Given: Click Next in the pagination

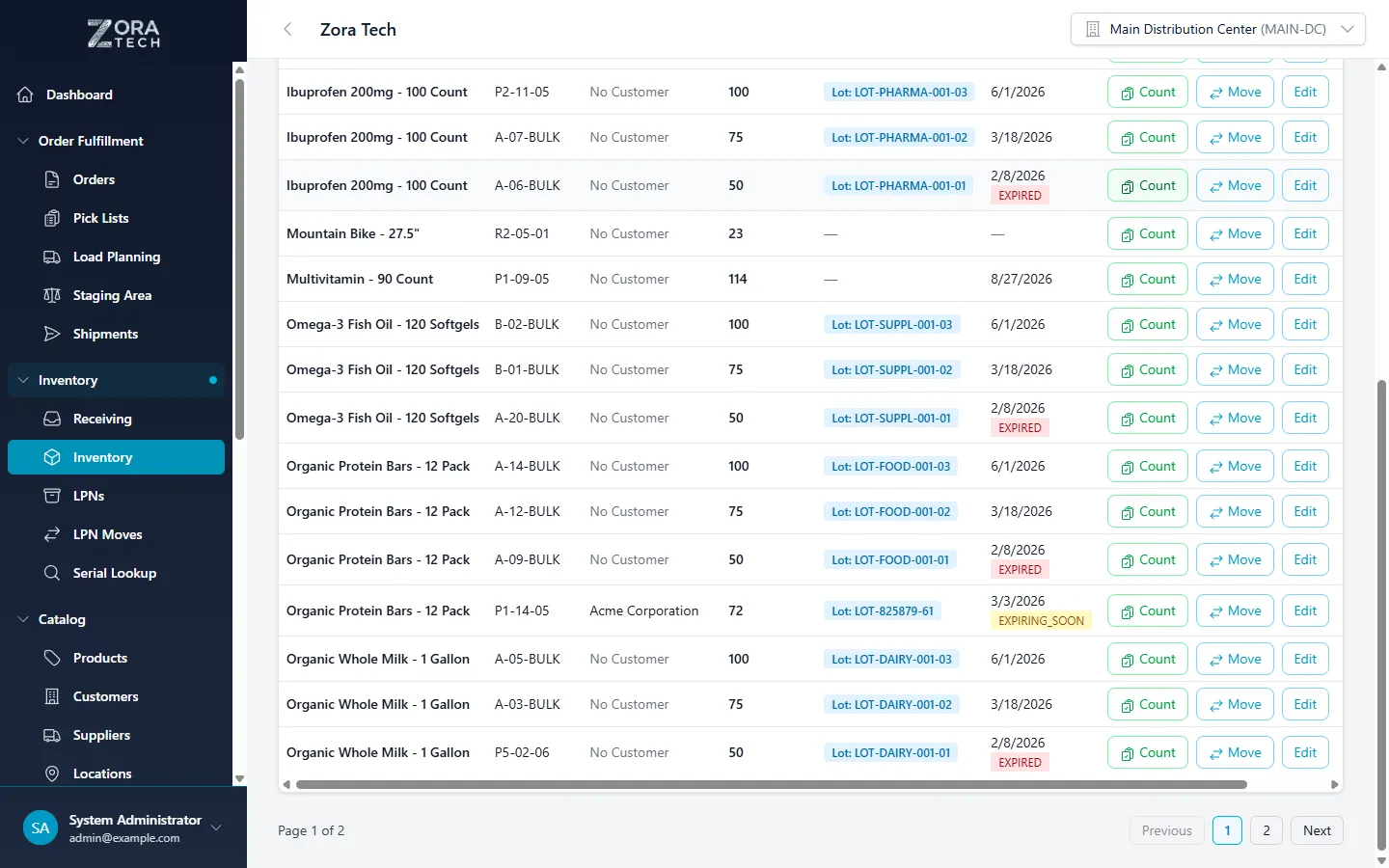Looking at the screenshot, I should coord(1316,830).
